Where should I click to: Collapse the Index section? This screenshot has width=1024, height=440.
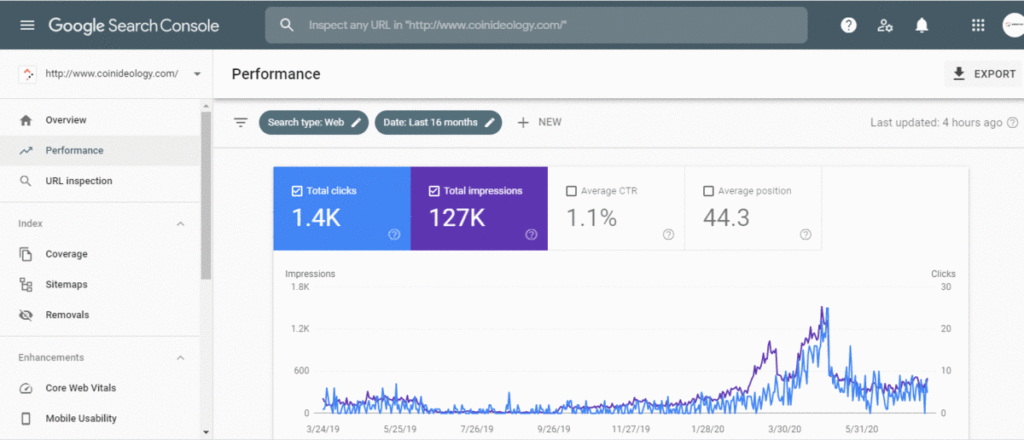coord(181,224)
